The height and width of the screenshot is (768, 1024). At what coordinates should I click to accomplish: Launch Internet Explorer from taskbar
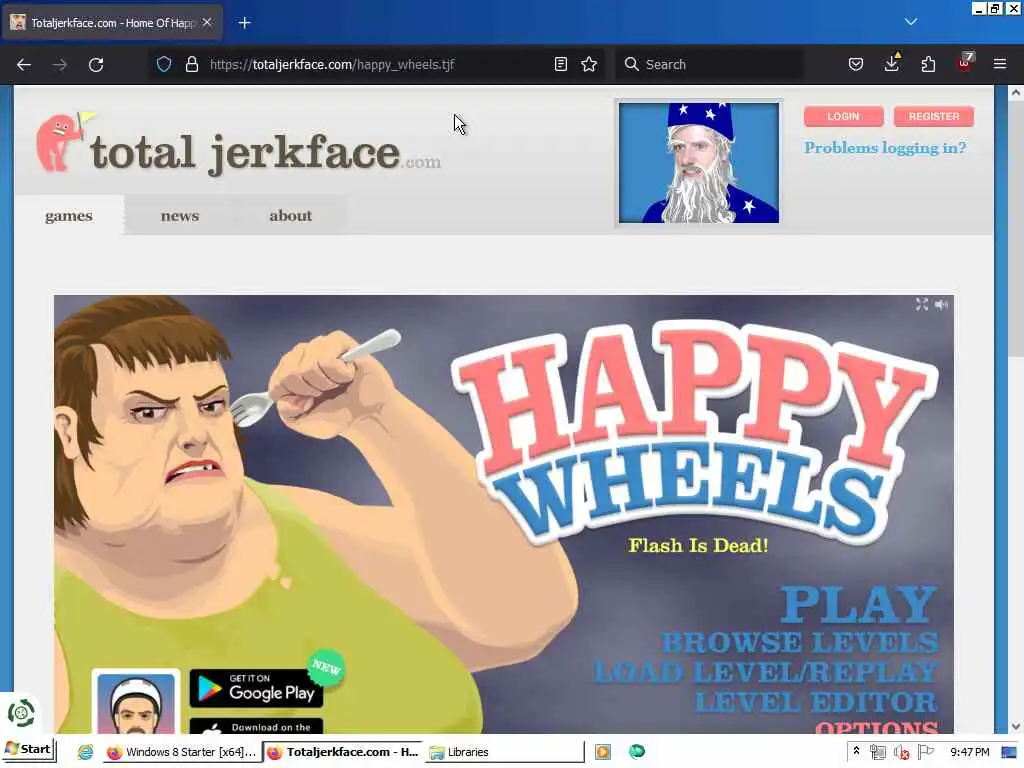[x=85, y=752]
